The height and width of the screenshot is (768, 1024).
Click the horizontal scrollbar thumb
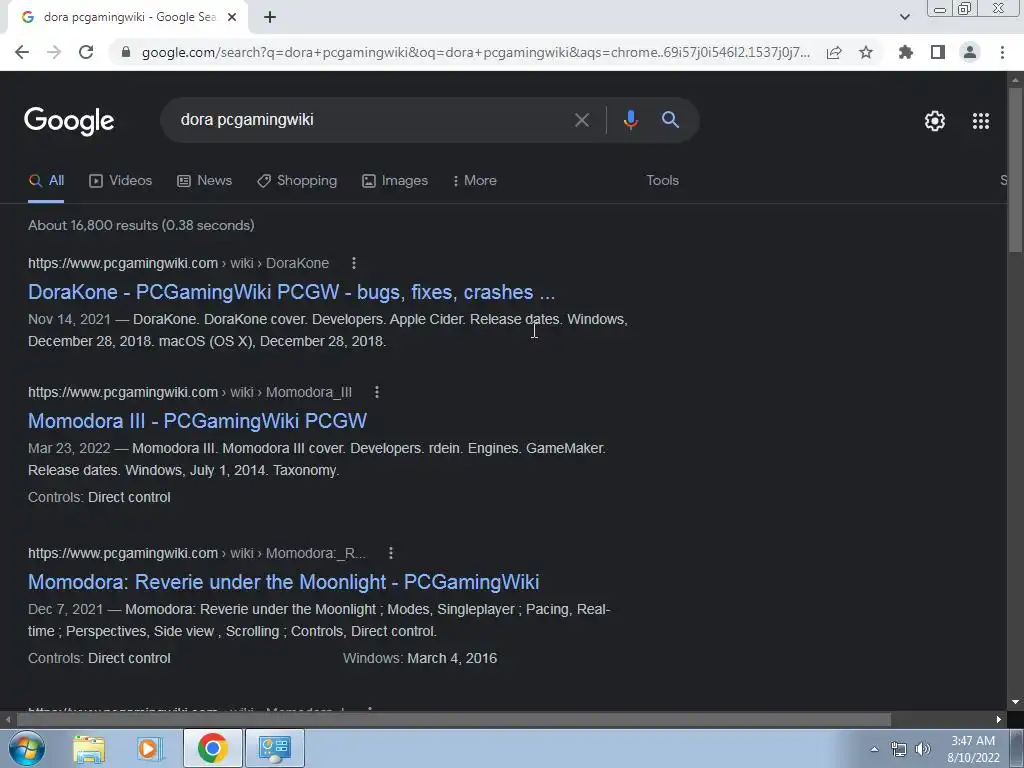tap(453, 720)
